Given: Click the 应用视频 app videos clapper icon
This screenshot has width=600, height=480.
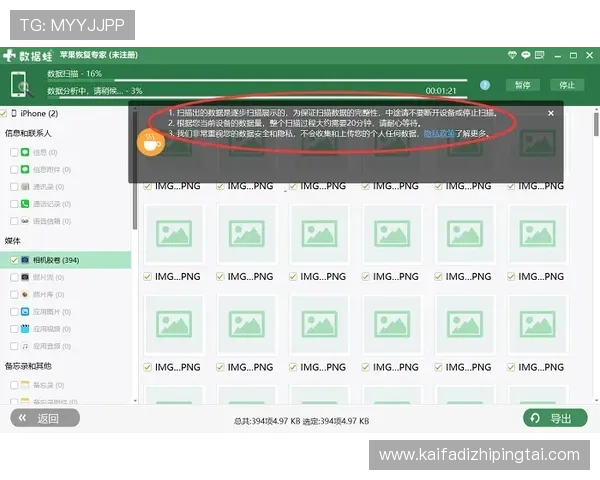Looking at the screenshot, I should (25, 329).
